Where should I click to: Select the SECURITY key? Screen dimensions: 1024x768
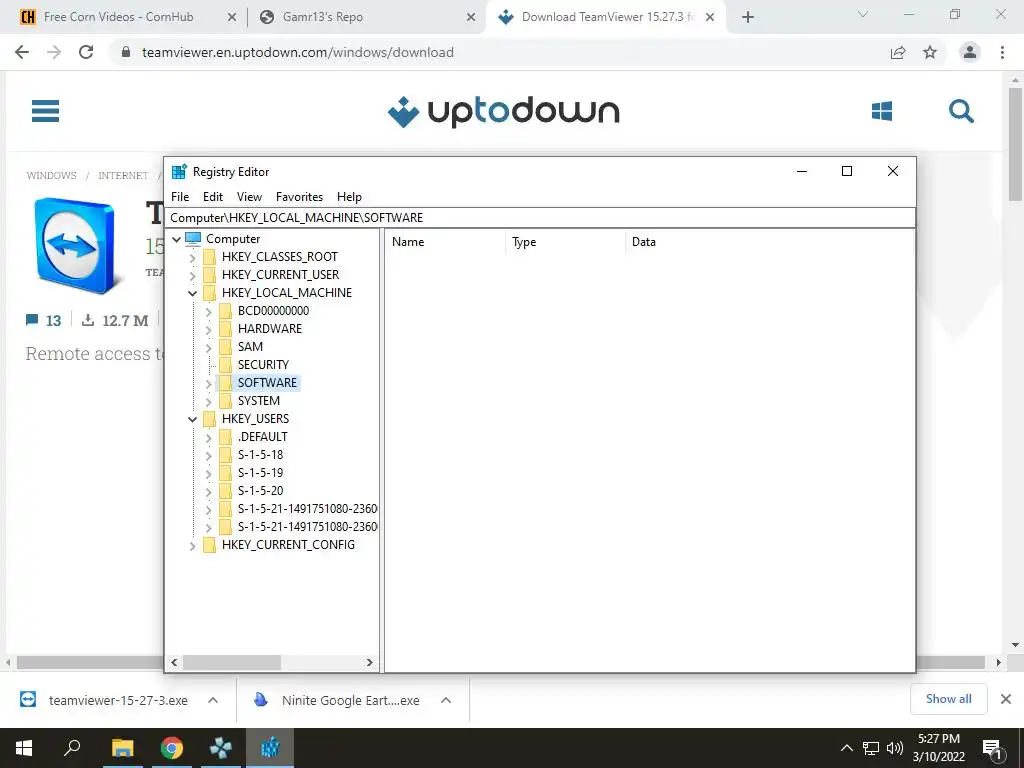pyautogui.click(x=263, y=364)
